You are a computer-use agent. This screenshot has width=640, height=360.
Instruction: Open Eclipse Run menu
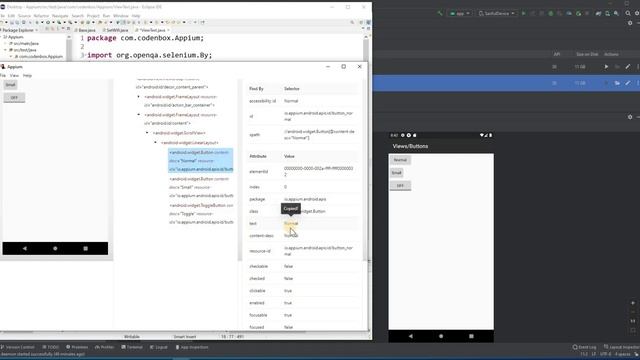[x=106, y=16]
